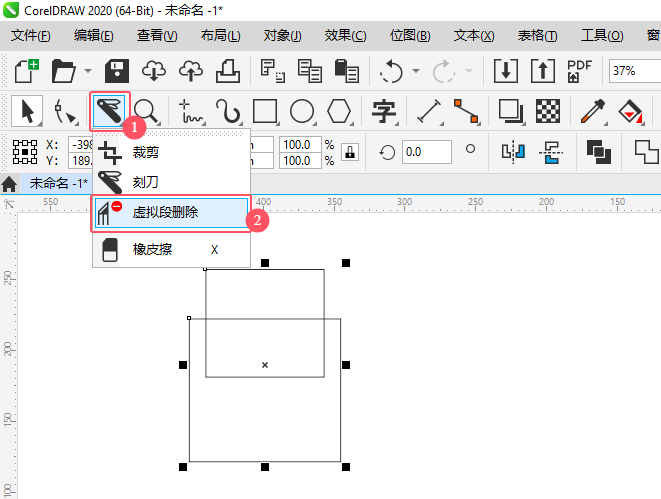The height and width of the screenshot is (499, 661).
Task: Choose 橡皮擦 from the flyout
Action: [x=172, y=250]
